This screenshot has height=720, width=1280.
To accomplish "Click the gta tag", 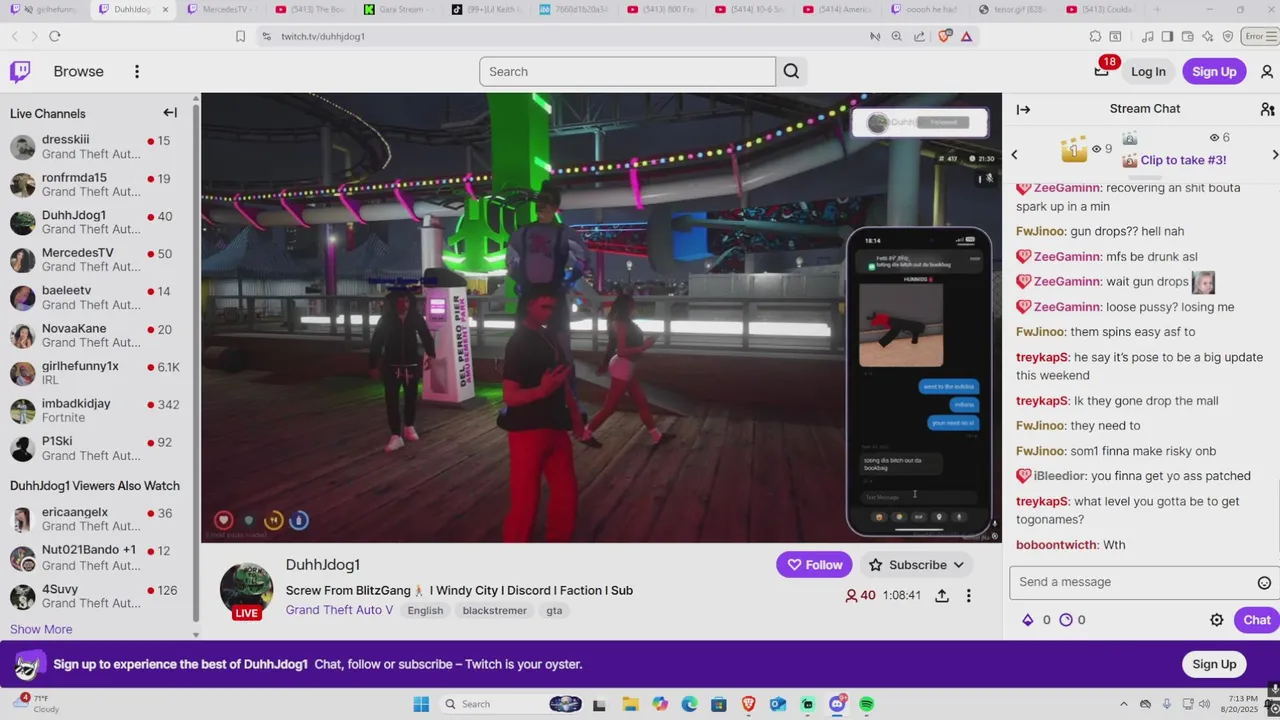I will 554,610.
